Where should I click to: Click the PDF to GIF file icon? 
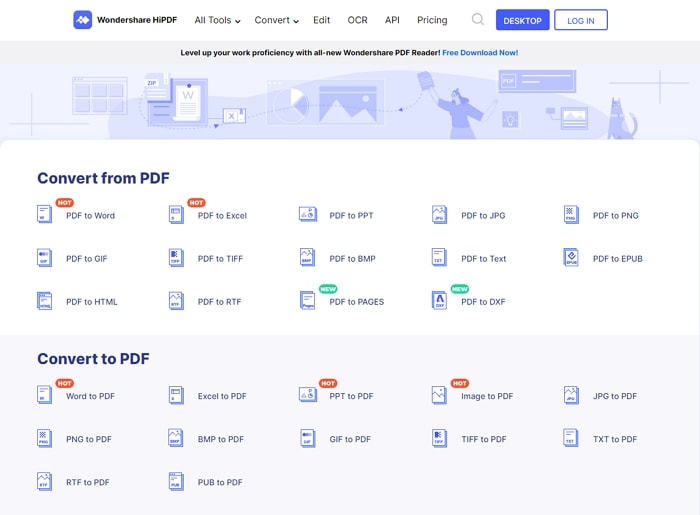click(x=44, y=258)
